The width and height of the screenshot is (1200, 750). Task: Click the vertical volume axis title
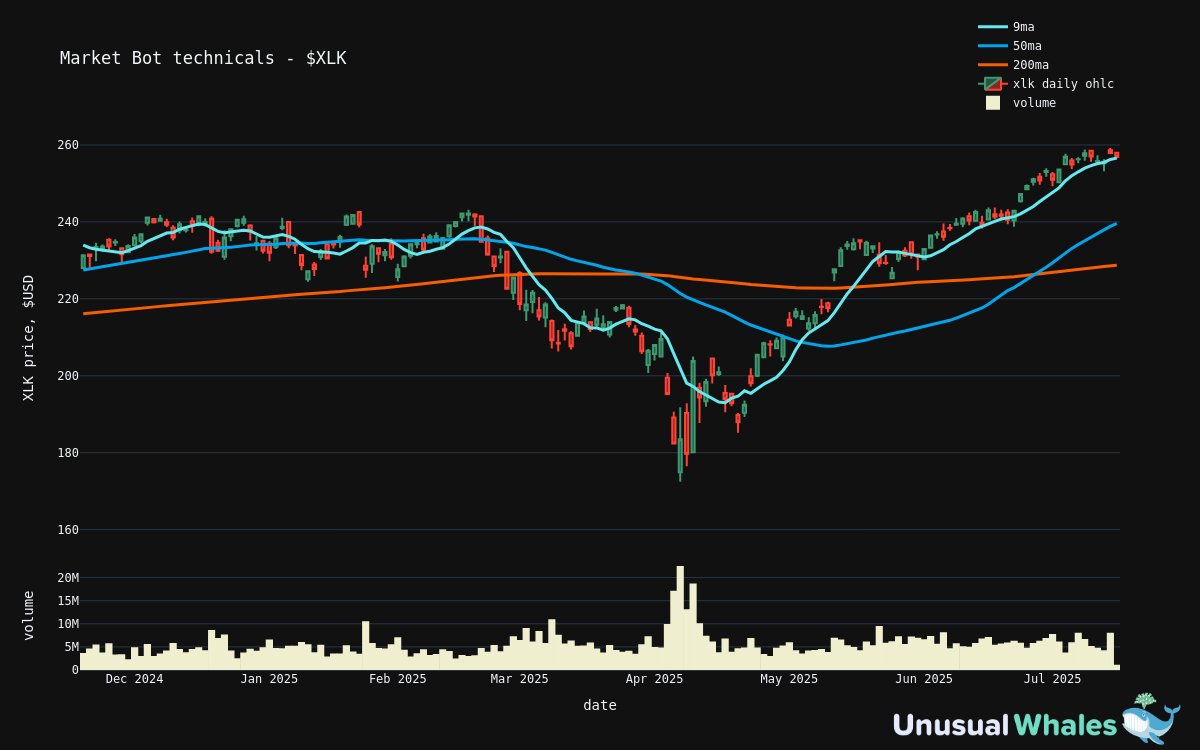28,615
